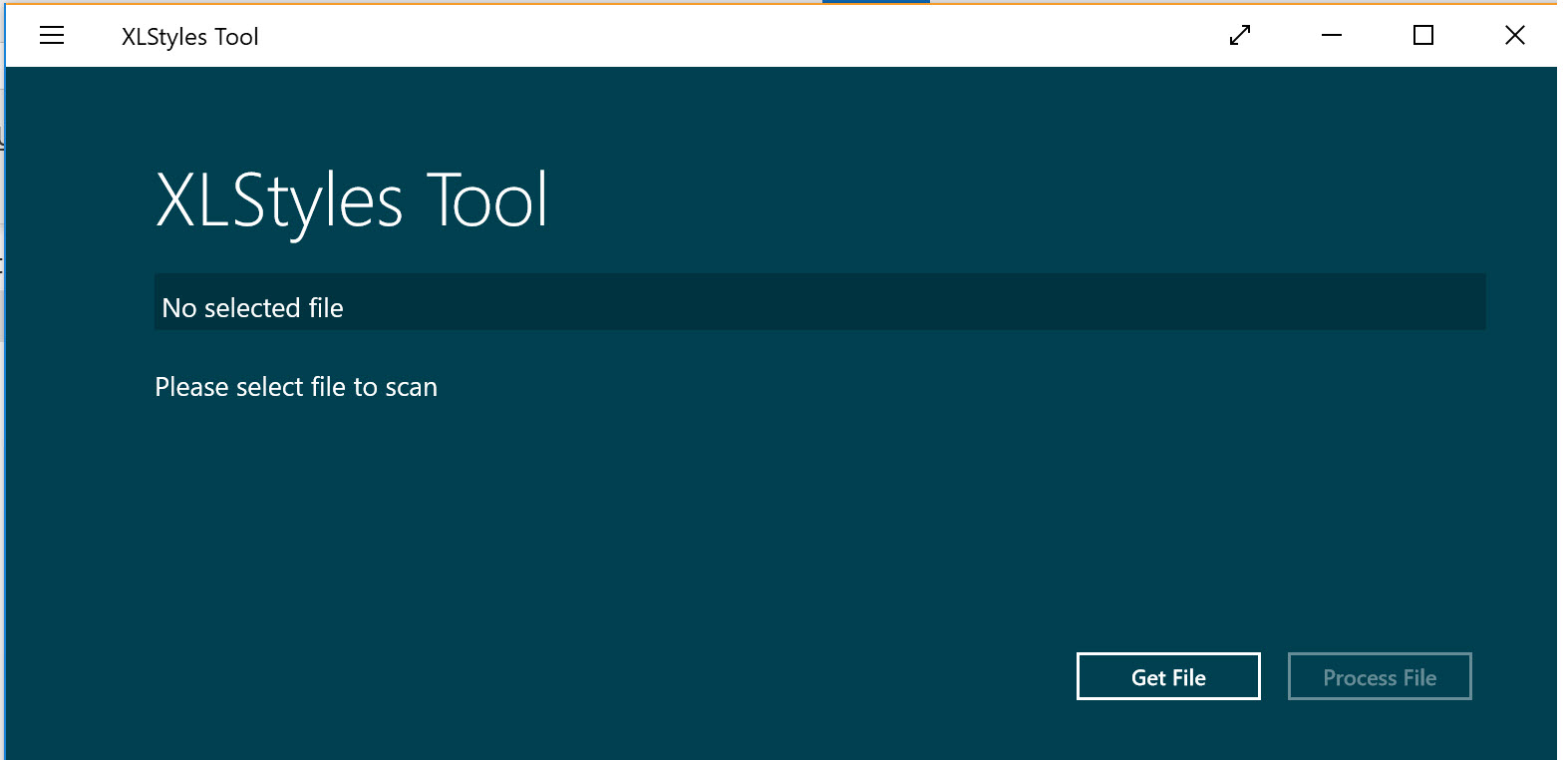
Task: Click the 'Please select file to scan' text
Action: (x=296, y=387)
